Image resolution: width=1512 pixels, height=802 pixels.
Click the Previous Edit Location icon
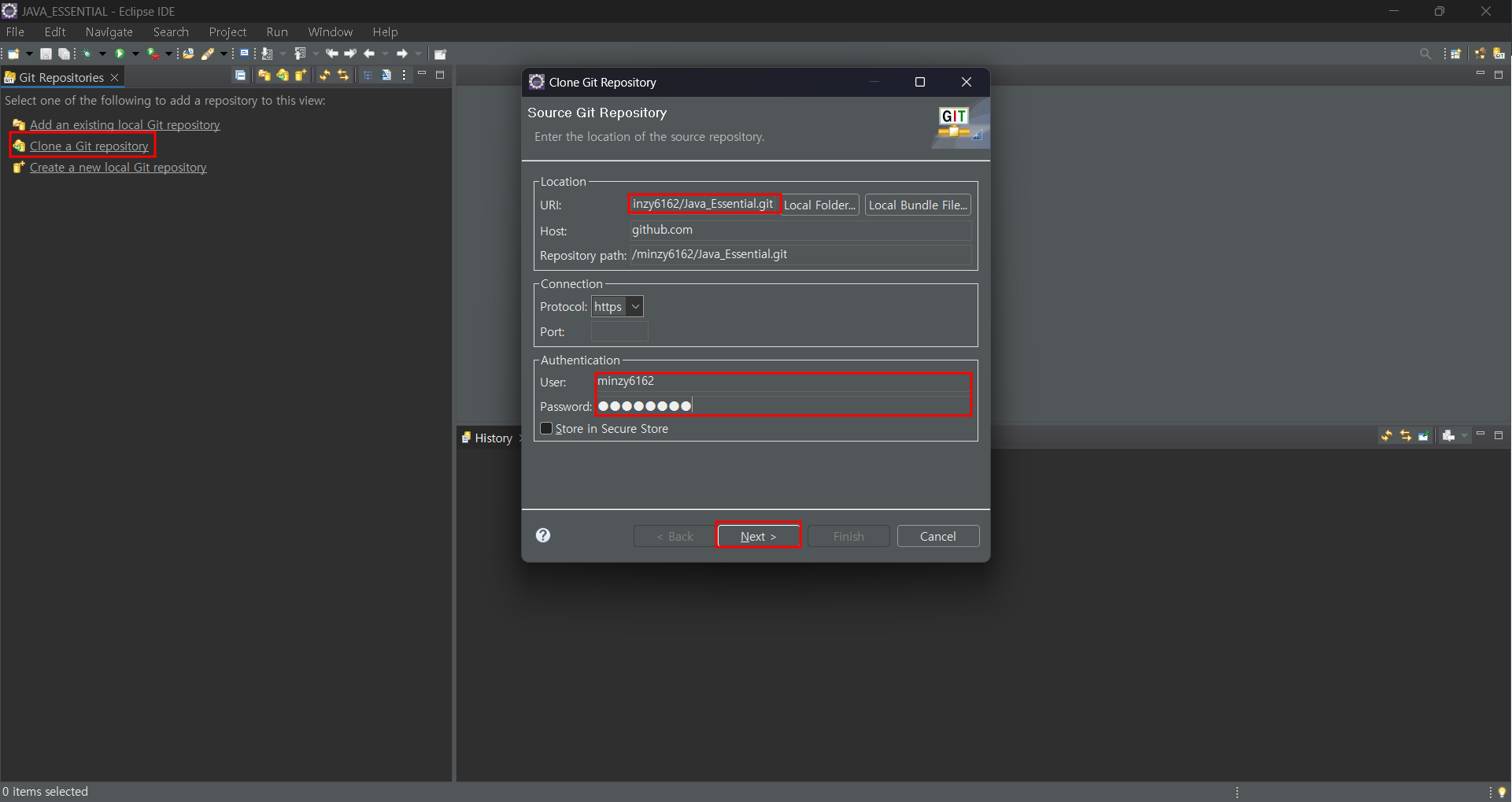331,54
